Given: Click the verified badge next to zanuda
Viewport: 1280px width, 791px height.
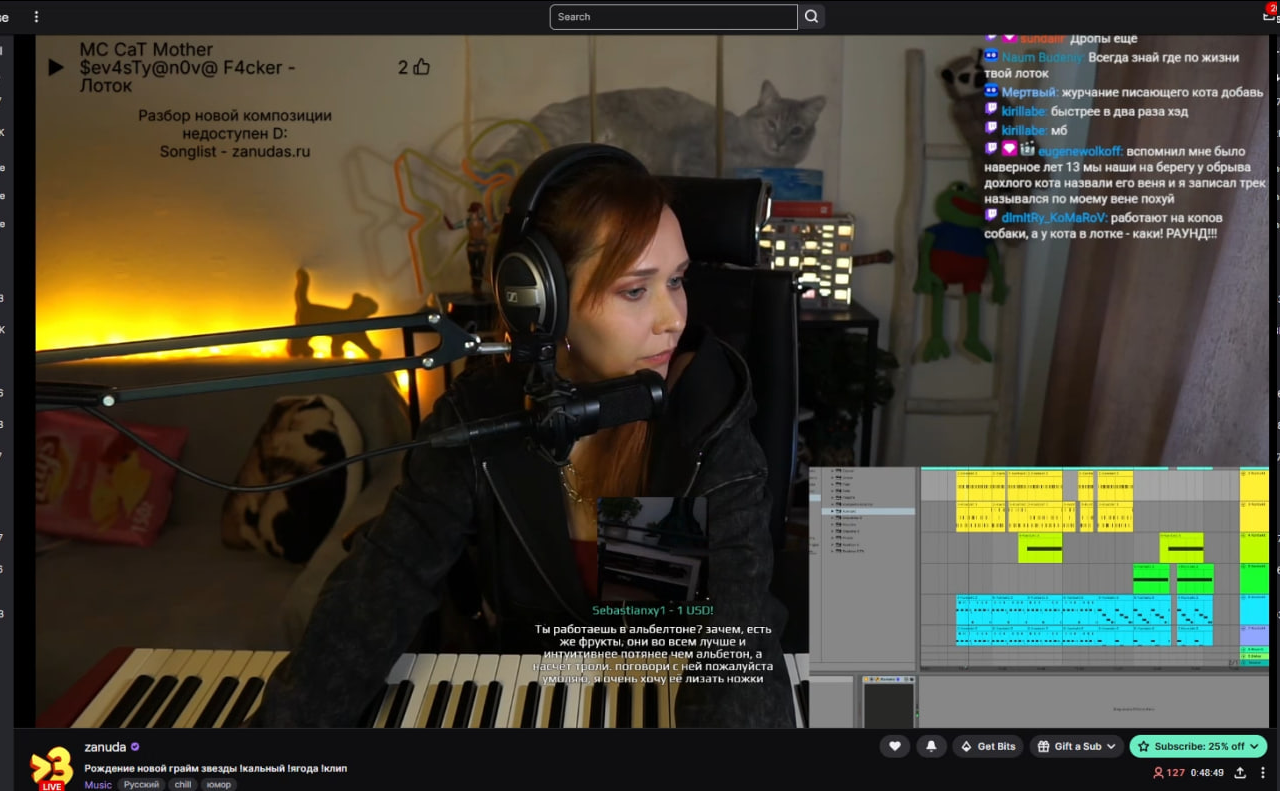Looking at the screenshot, I should tap(135, 747).
